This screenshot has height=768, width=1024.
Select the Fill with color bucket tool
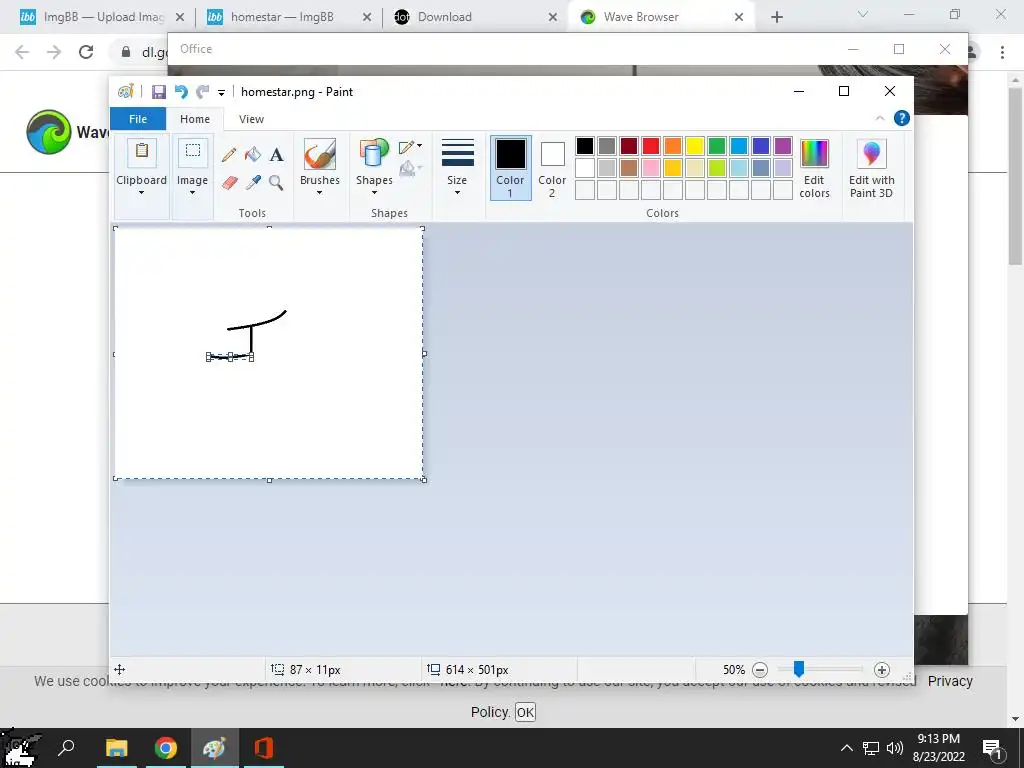253,155
